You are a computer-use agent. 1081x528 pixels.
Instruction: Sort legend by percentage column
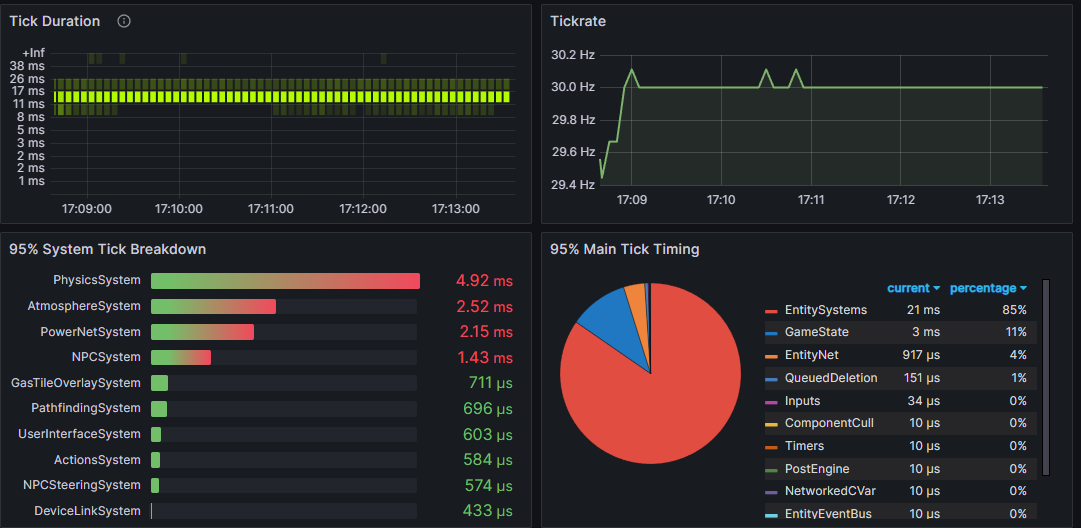(x=988, y=288)
